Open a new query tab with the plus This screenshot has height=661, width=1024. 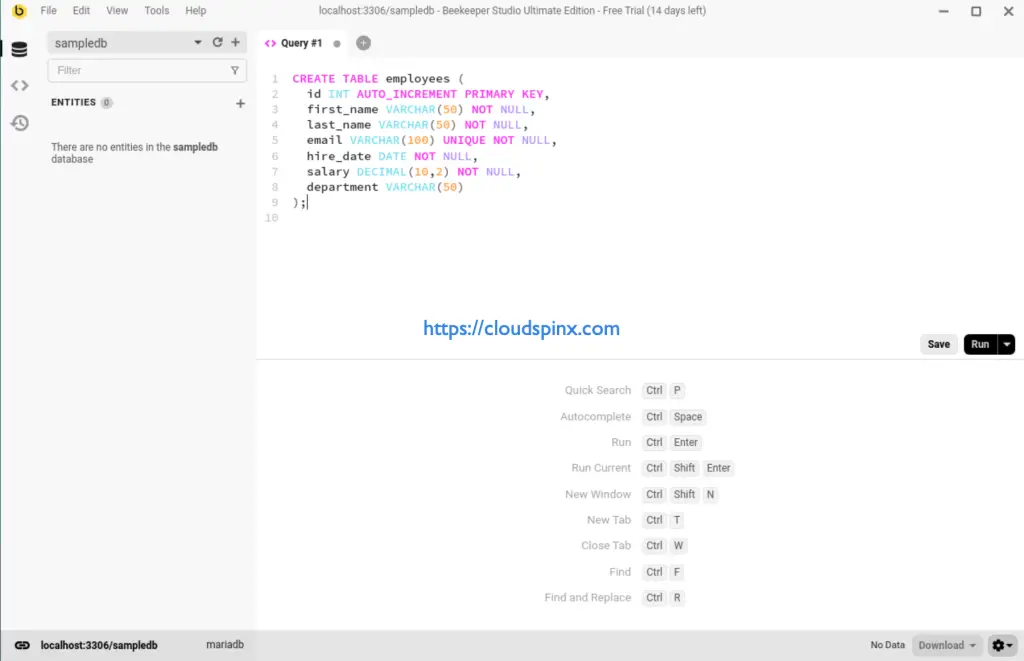pyautogui.click(x=363, y=42)
